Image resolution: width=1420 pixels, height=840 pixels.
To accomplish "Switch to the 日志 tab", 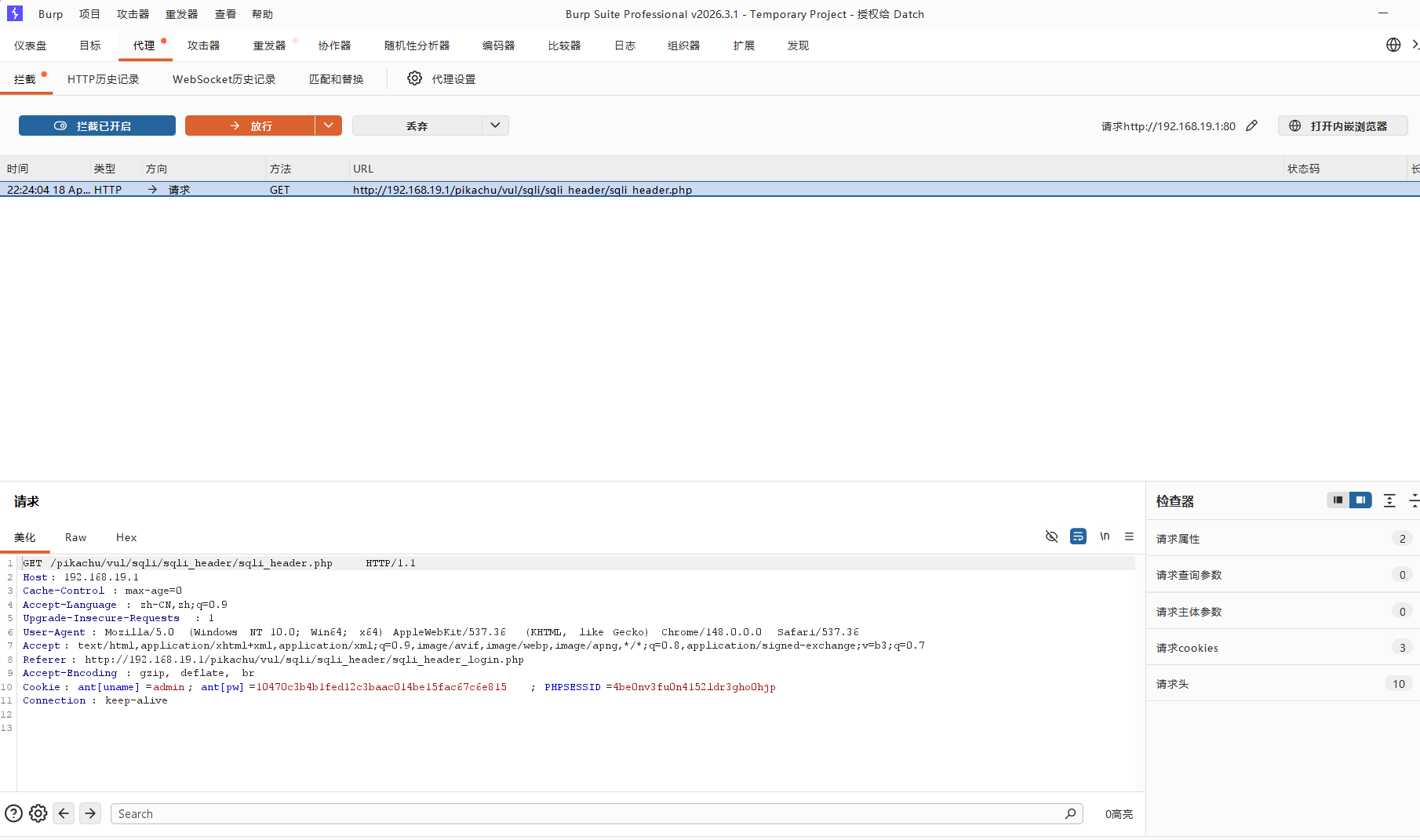I will click(x=625, y=45).
